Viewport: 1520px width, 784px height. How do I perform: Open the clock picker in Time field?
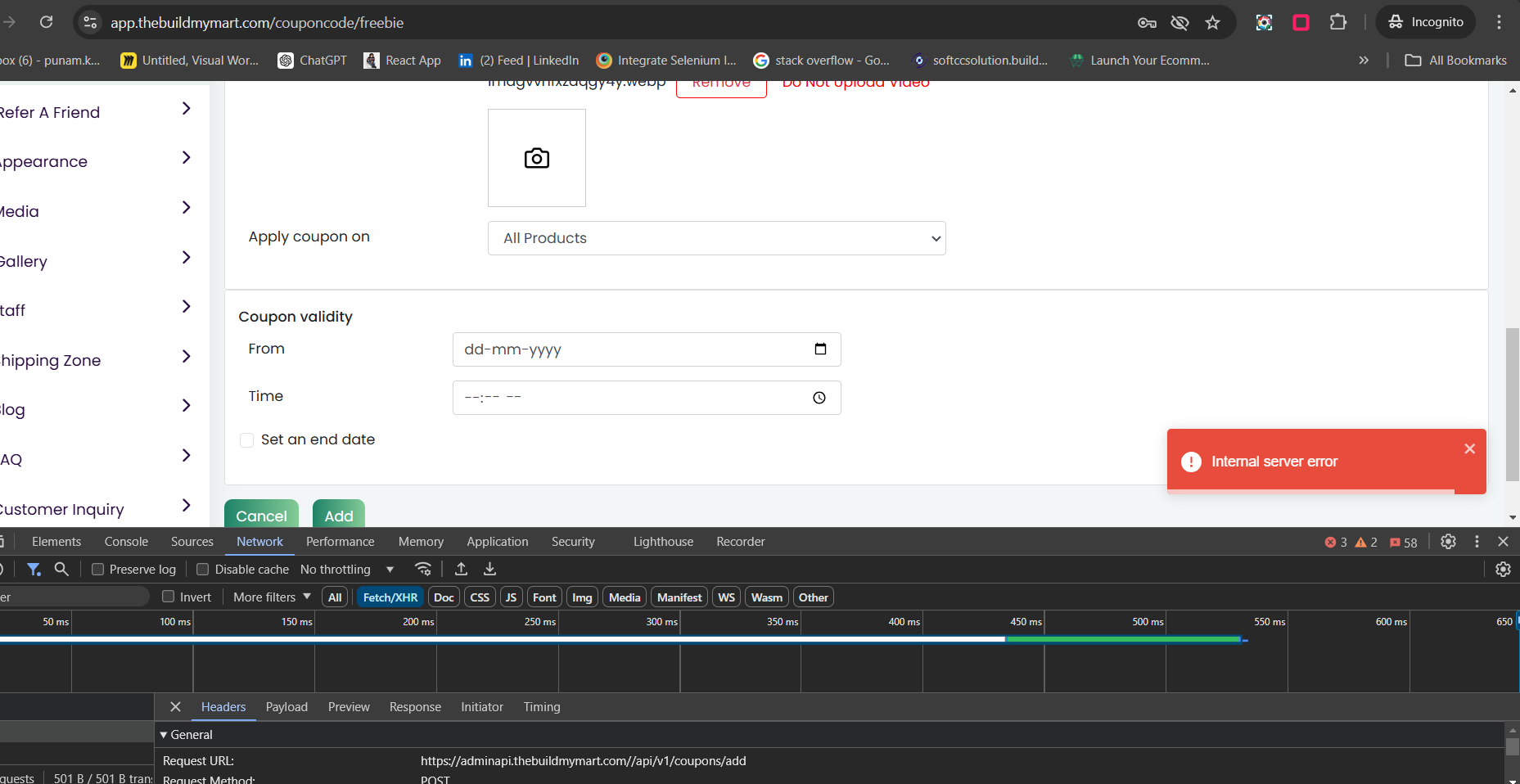point(819,398)
